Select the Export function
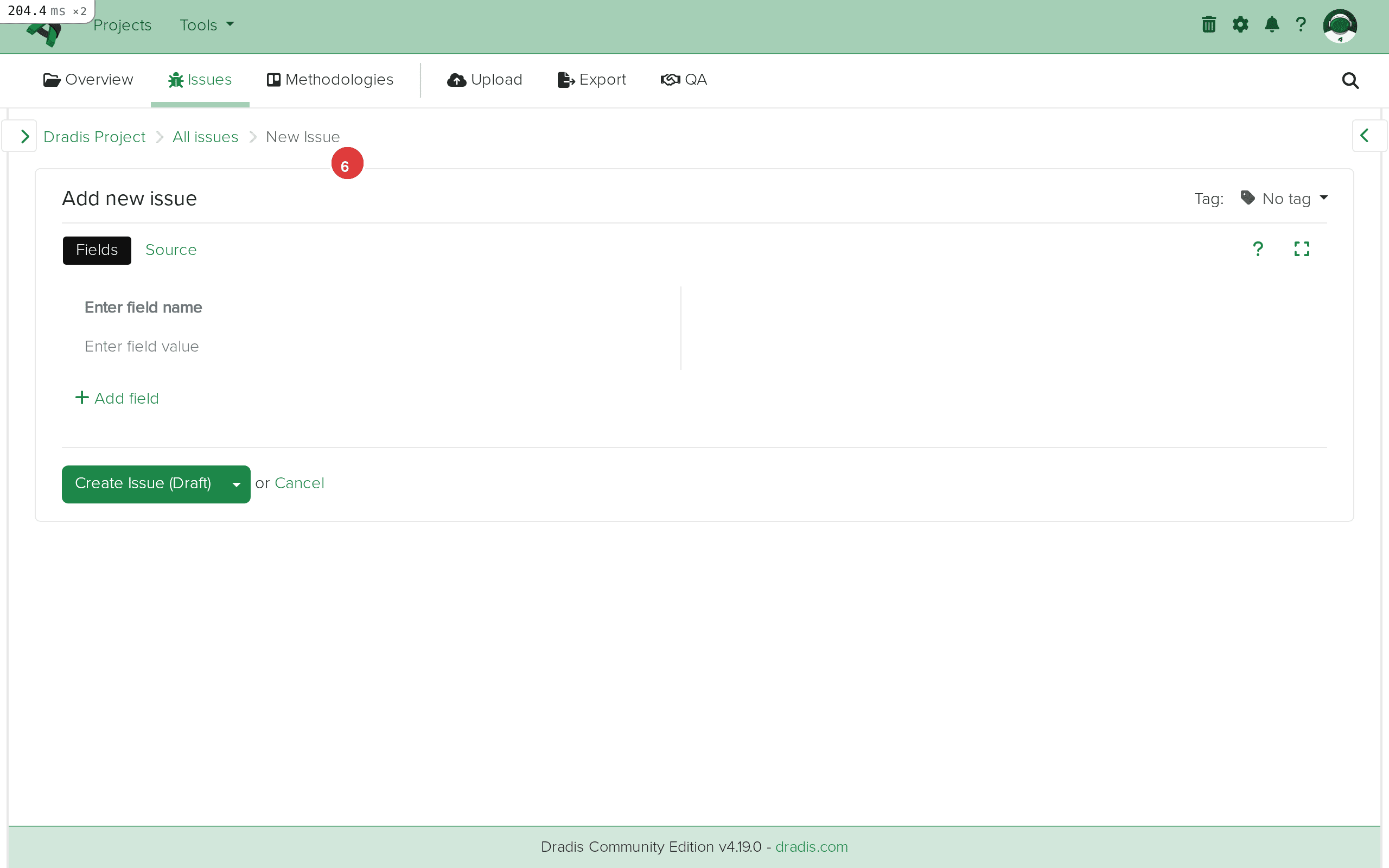This screenshot has height=868, width=1389. click(x=591, y=80)
